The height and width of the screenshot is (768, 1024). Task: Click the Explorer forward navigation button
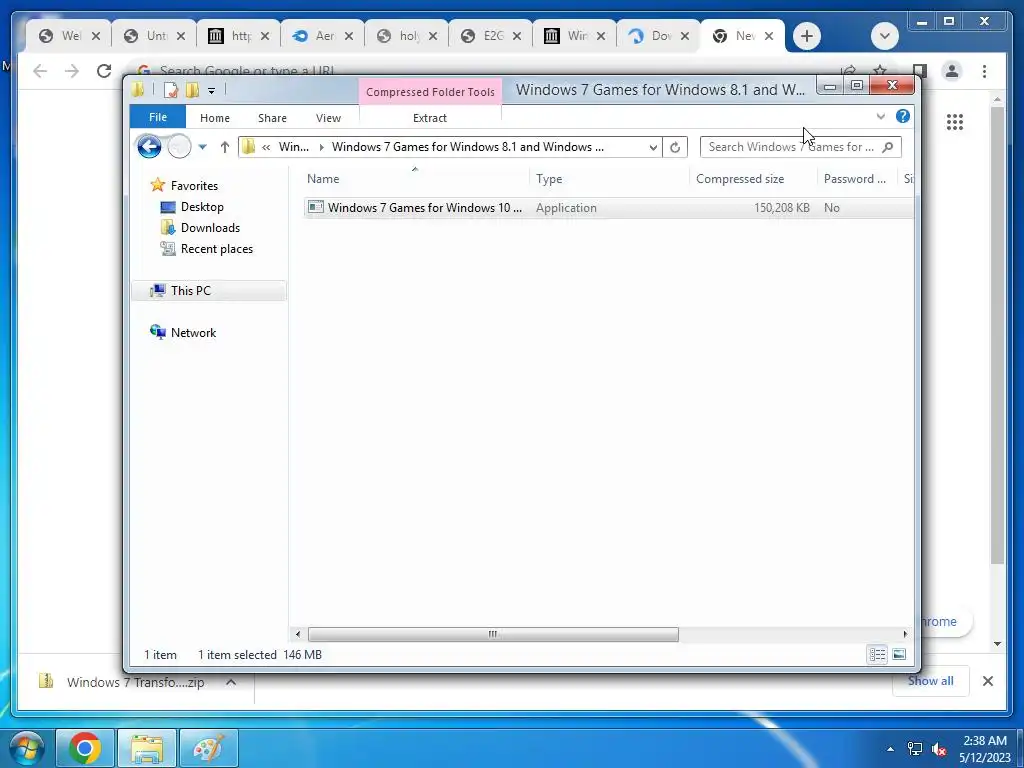click(179, 146)
